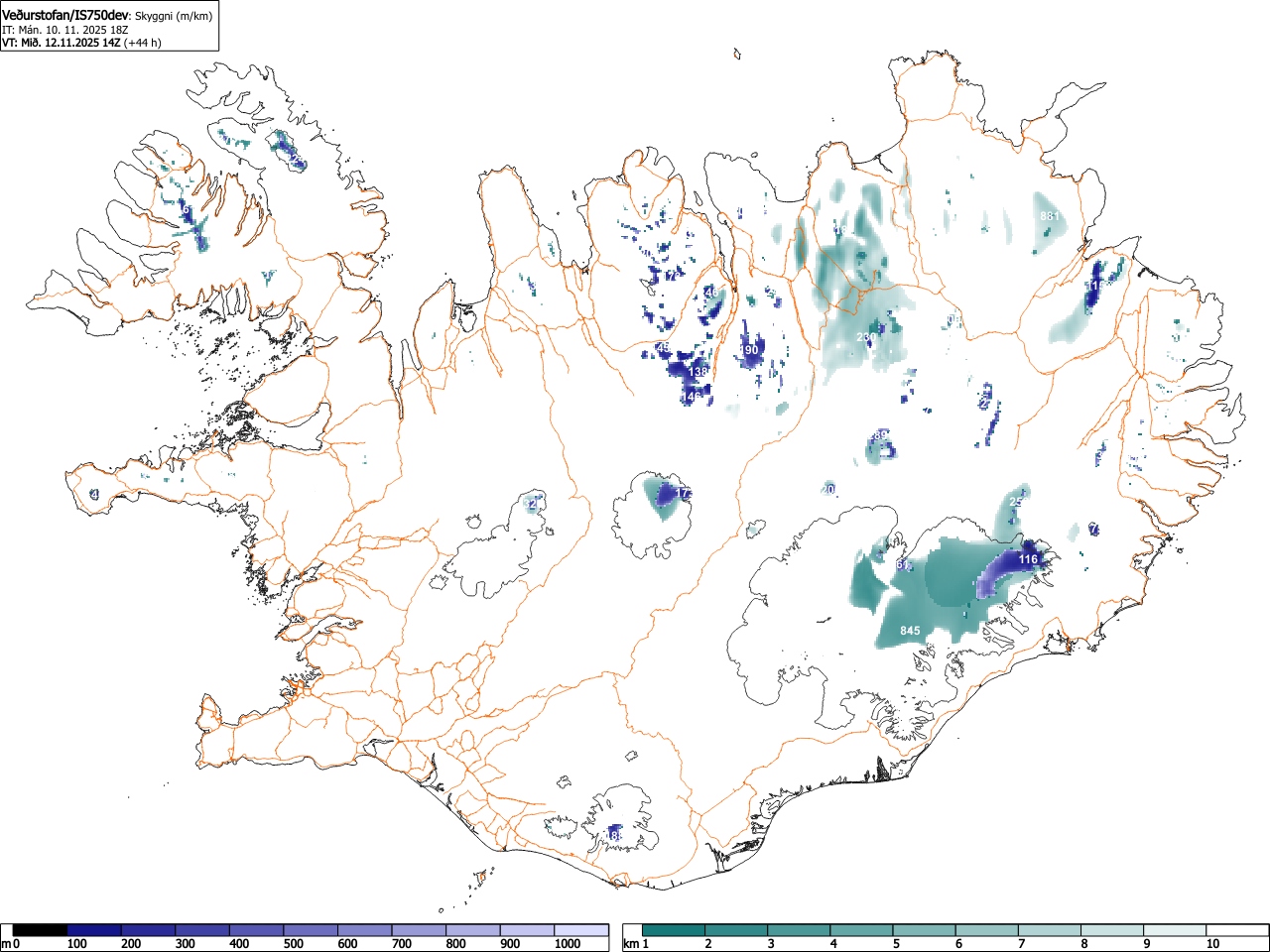The height and width of the screenshot is (952, 1270).
Task: Pick the 3–4 km legend swatch
Action: [800, 930]
